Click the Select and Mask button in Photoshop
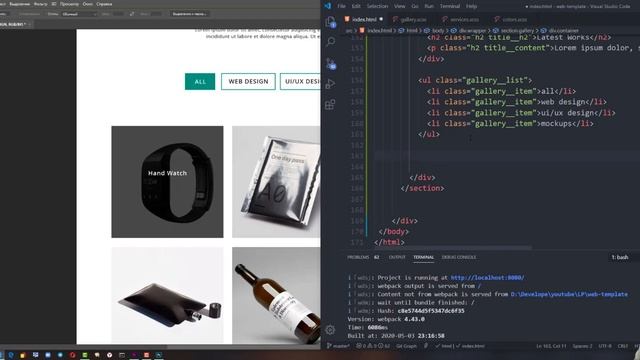This screenshot has height=360, width=640. pyautogui.click(x=190, y=14)
